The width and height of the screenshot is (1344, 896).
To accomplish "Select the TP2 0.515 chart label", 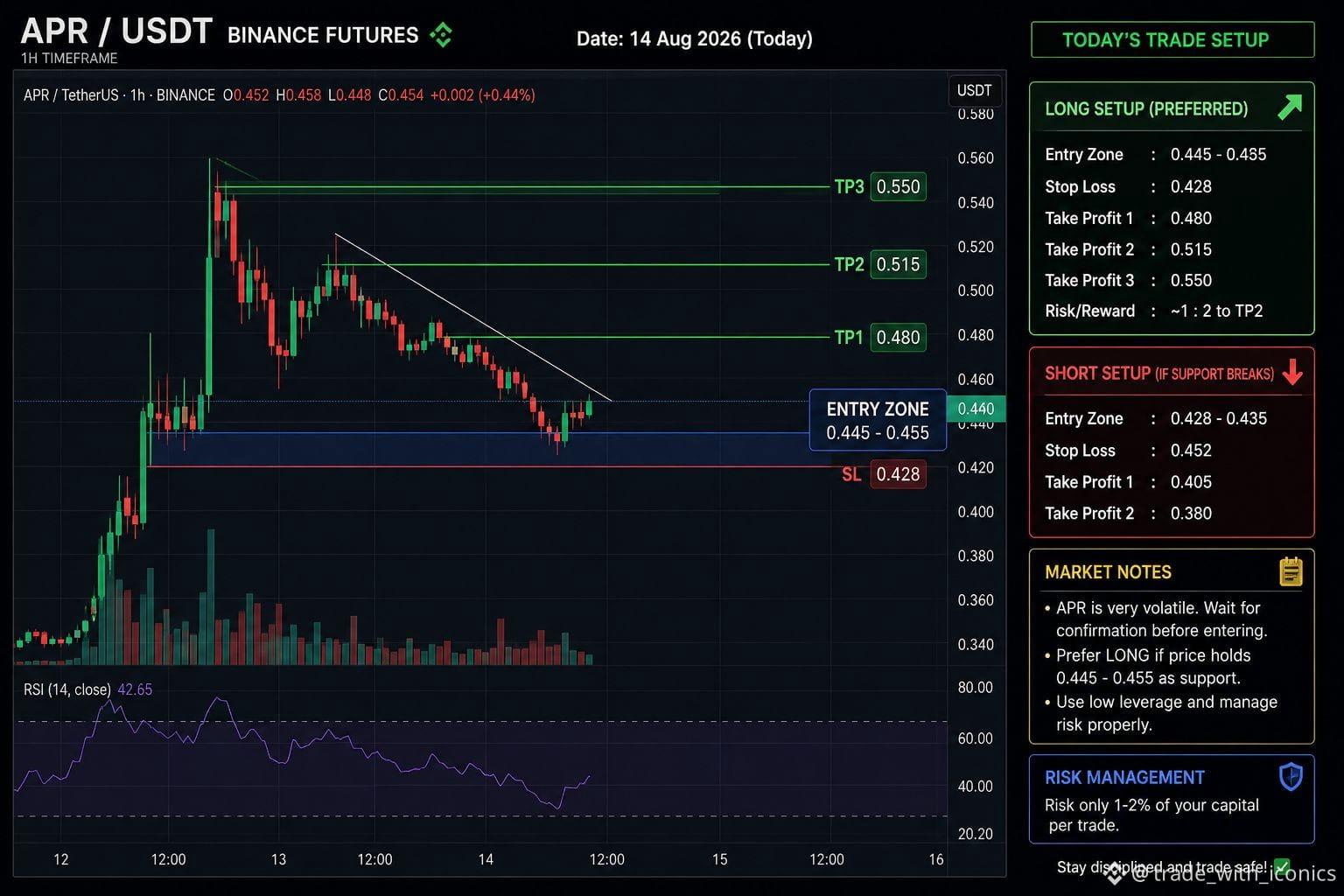I will coord(879,264).
